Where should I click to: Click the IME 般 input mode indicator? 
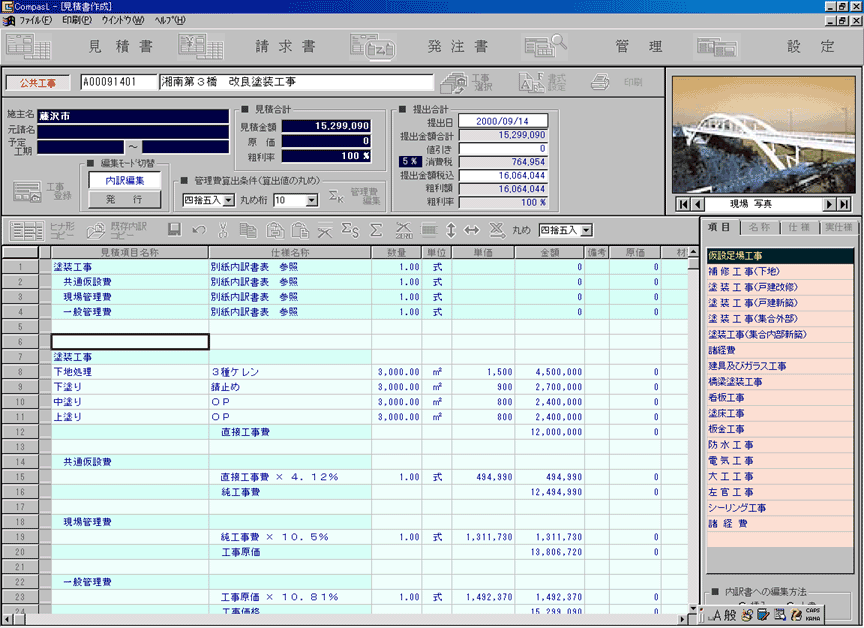(x=730, y=615)
